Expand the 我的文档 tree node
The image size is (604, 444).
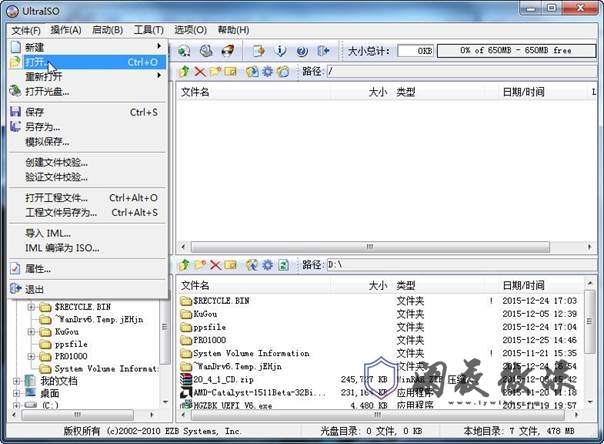coord(16,381)
